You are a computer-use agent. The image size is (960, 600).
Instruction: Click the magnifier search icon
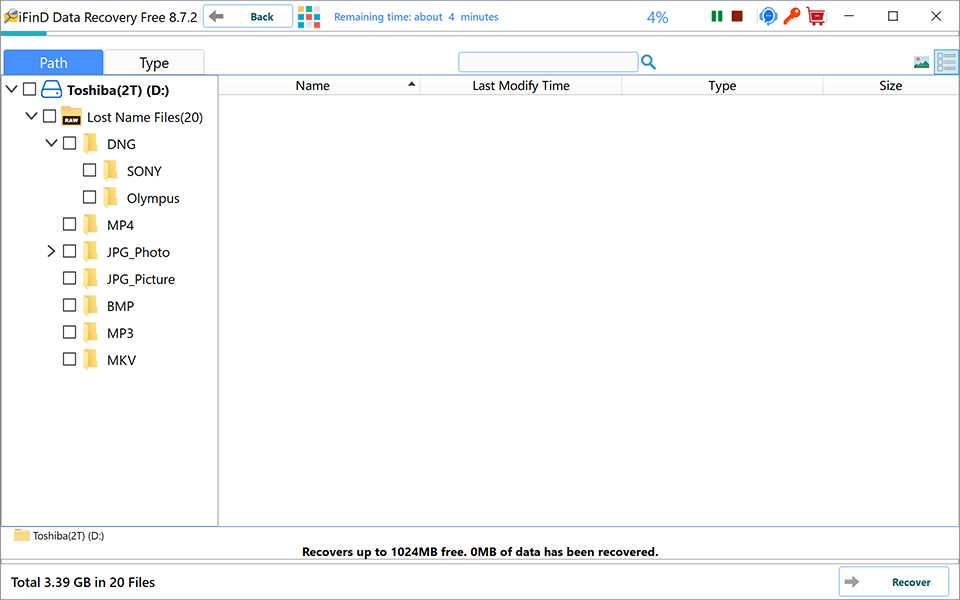[x=648, y=62]
